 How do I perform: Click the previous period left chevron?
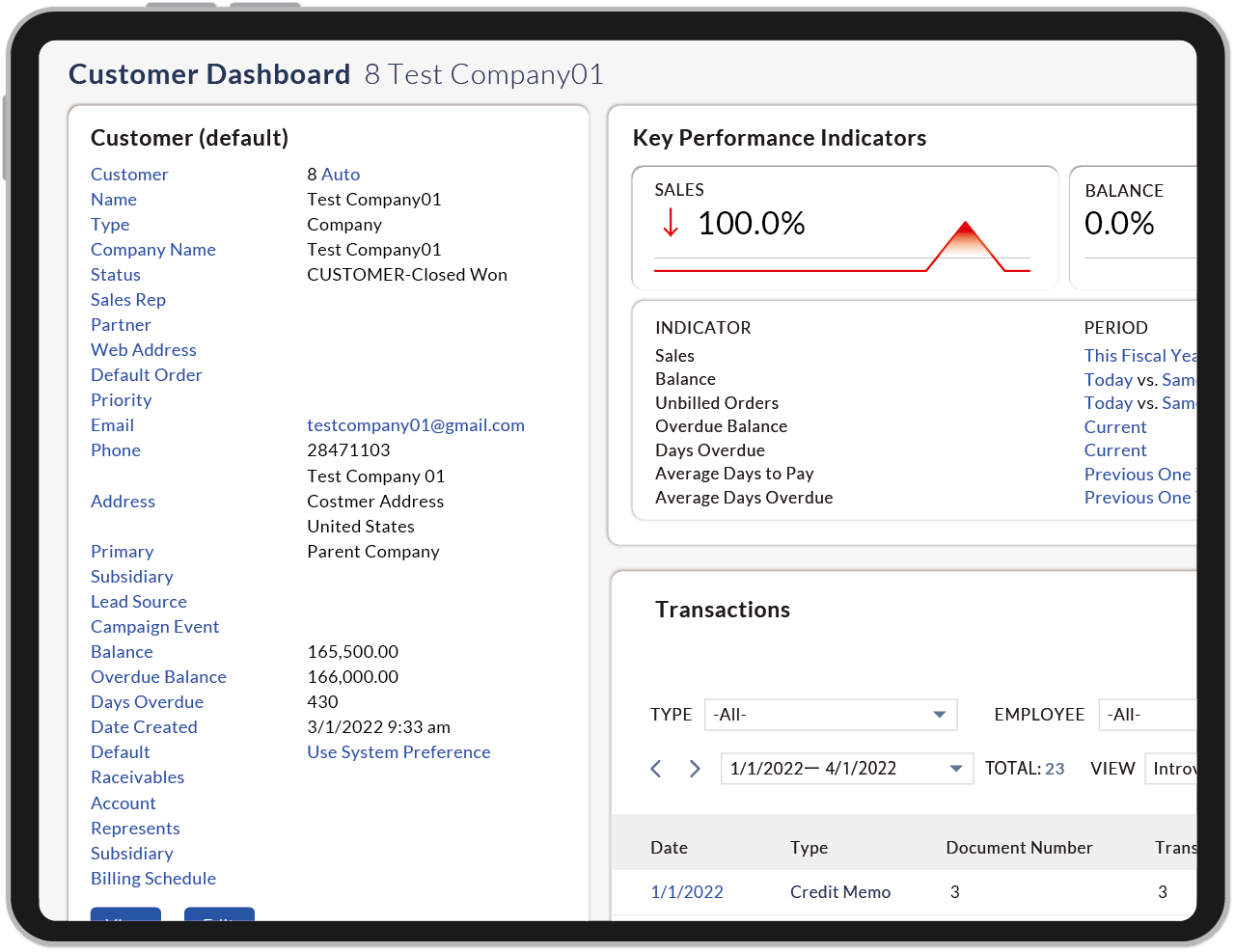click(656, 769)
